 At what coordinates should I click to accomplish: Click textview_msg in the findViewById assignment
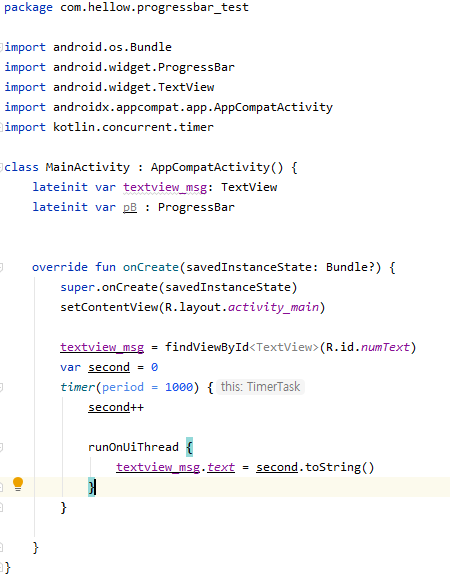(x=102, y=347)
